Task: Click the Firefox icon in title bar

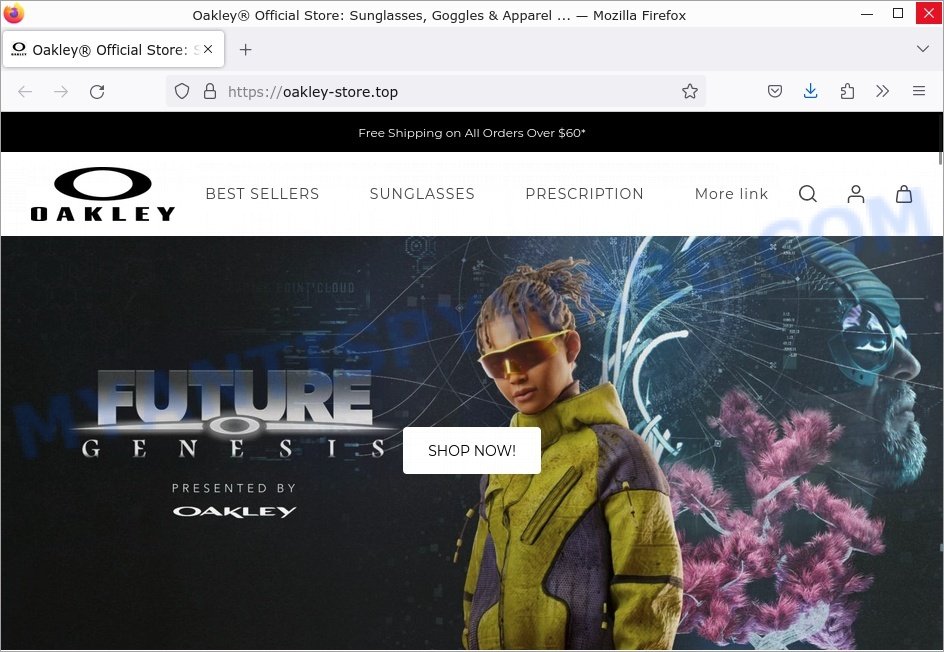Action: point(13,13)
